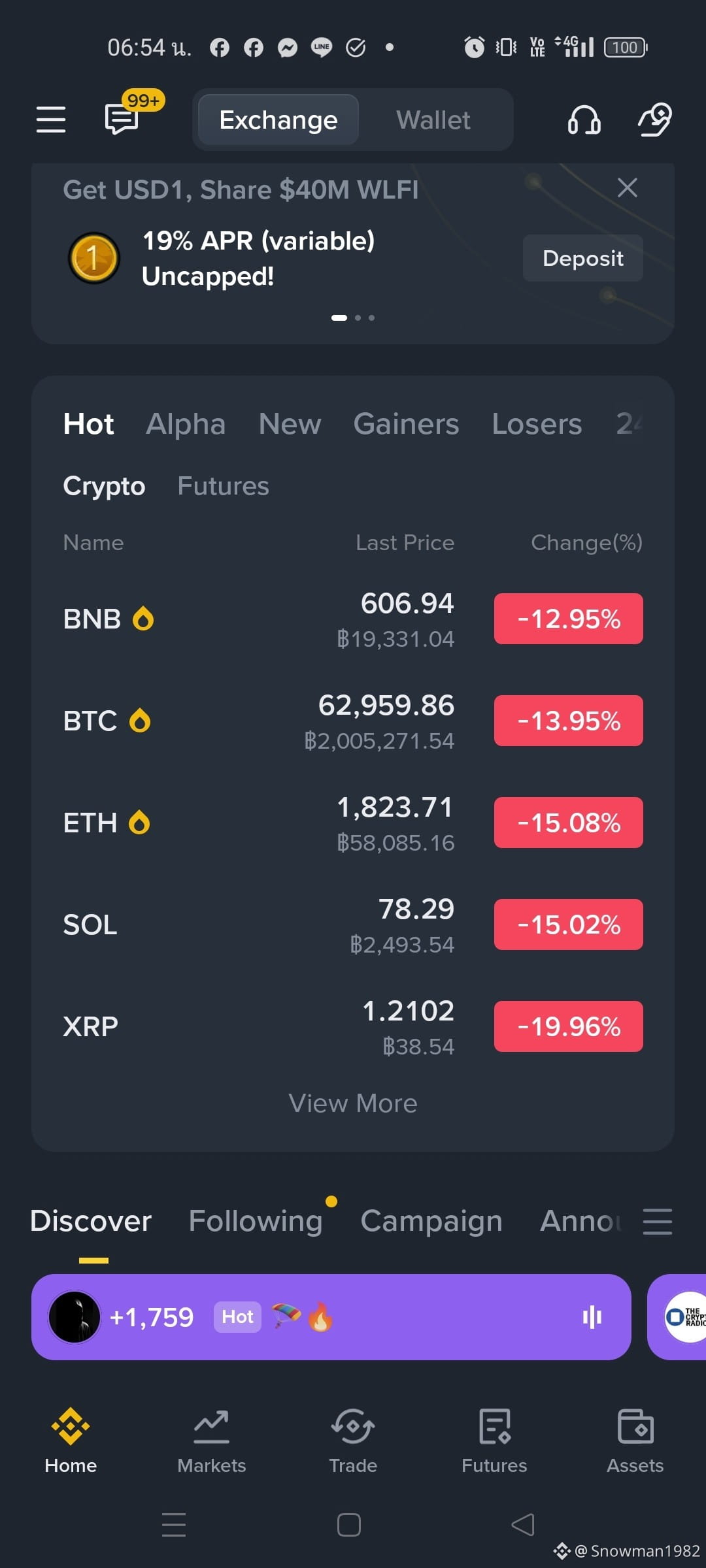
Task: Select the Exchange mode toggle
Action: coord(278,120)
